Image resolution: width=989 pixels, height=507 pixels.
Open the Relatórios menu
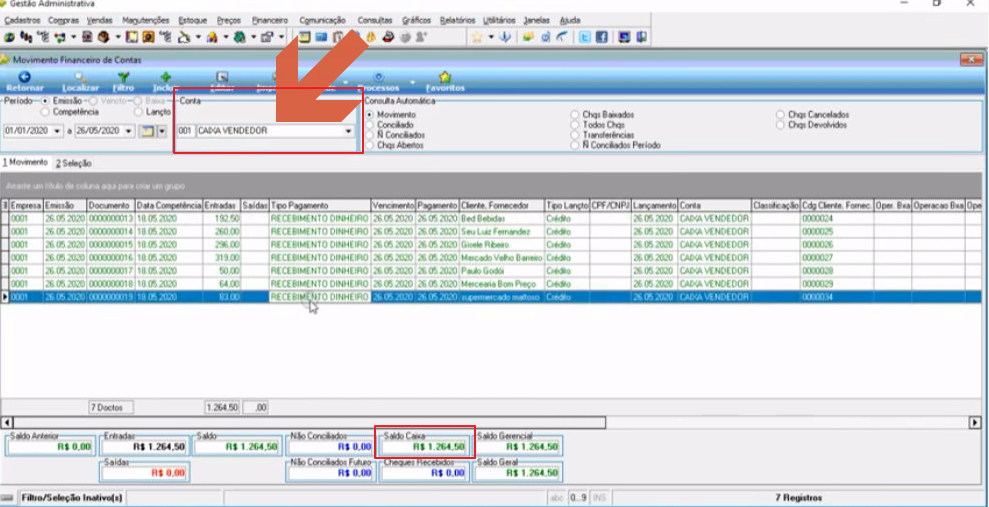[458, 20]
